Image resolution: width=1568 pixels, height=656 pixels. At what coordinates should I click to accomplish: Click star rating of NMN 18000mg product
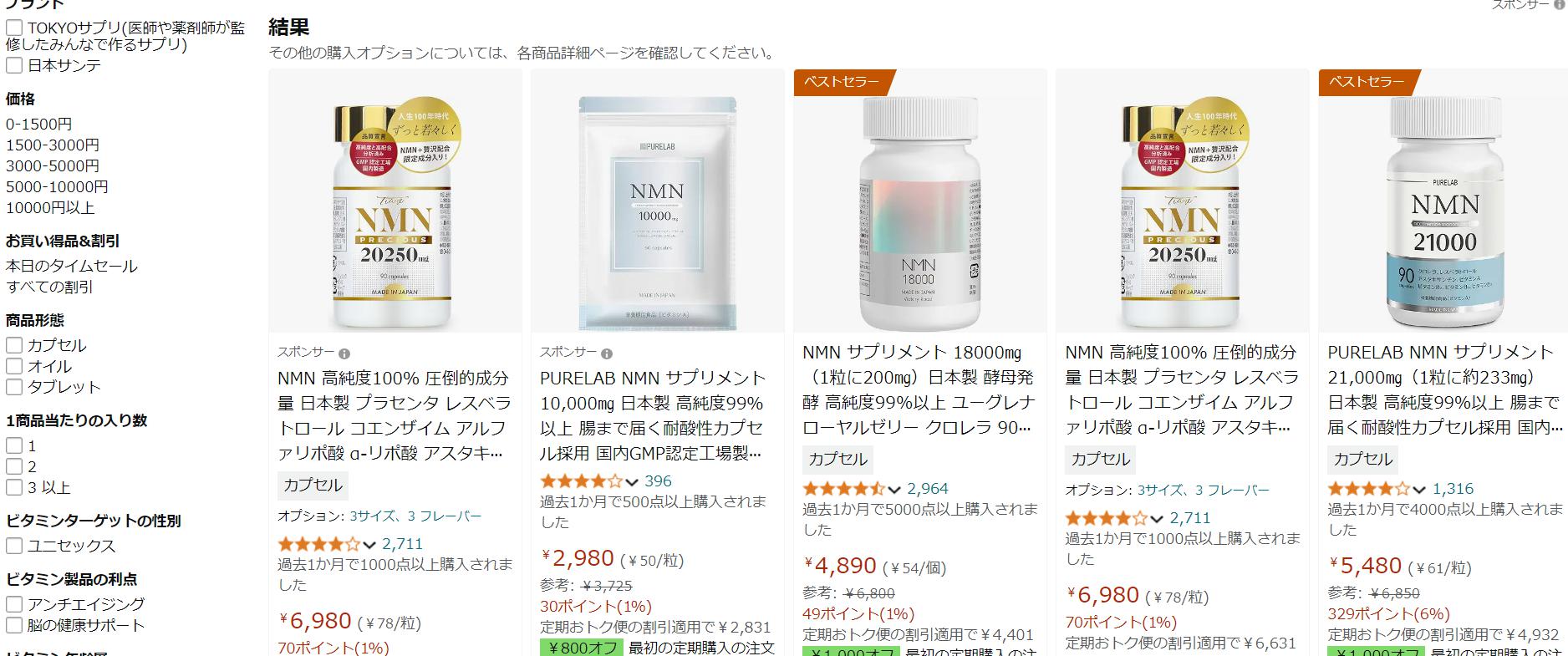pyautogui.click(x=843, y=489)
